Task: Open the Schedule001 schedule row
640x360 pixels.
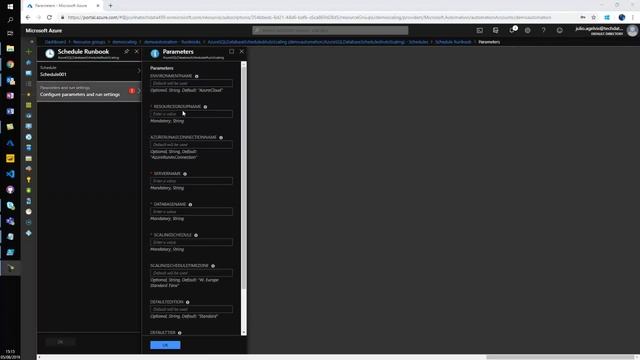Action: click(x=89, y=71)
